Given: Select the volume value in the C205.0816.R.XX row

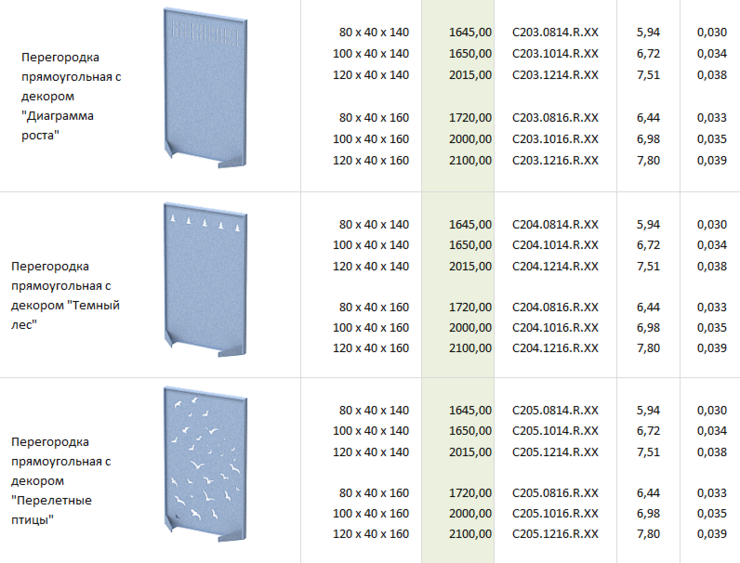Looking at the screenshot, I should click(x=712, y=493).
